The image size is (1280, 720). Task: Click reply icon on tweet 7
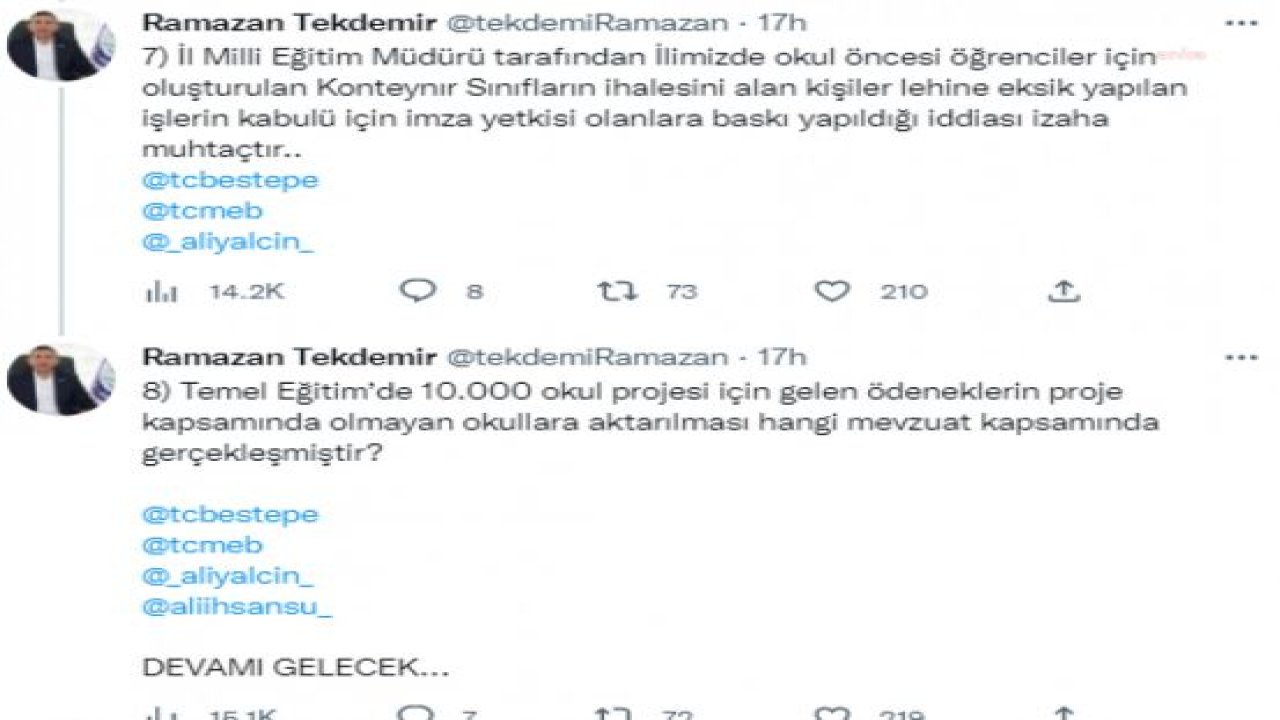(418, 291)
